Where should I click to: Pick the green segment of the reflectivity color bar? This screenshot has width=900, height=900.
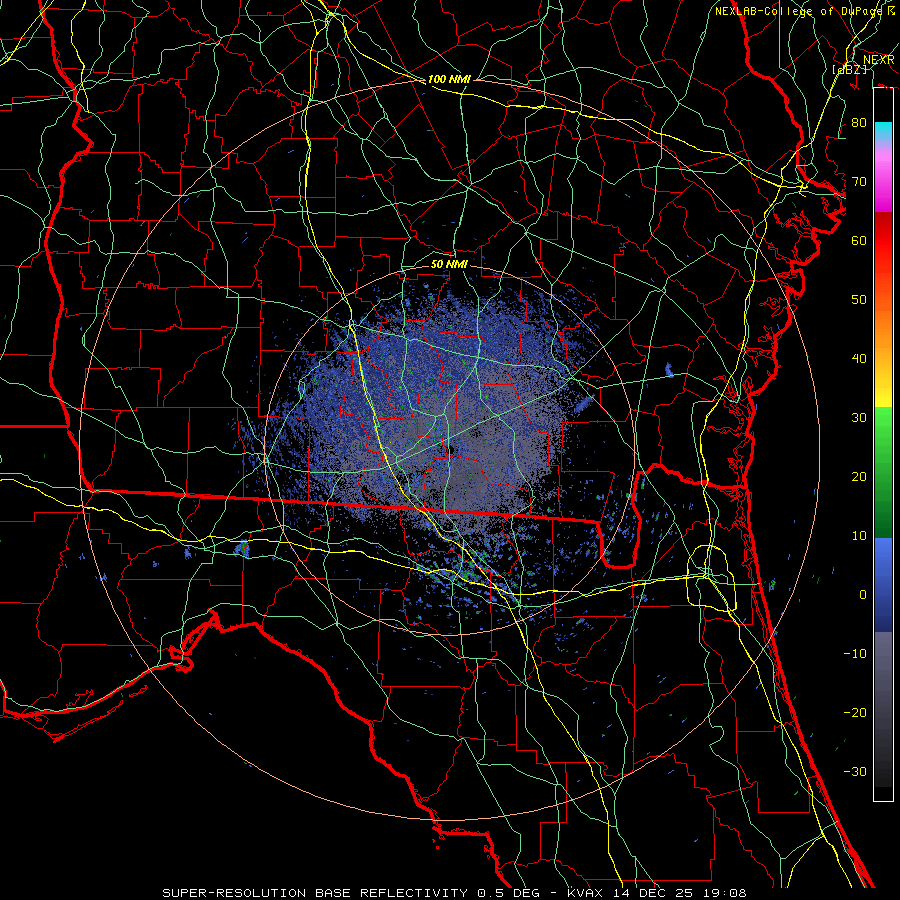pos(883,472)
